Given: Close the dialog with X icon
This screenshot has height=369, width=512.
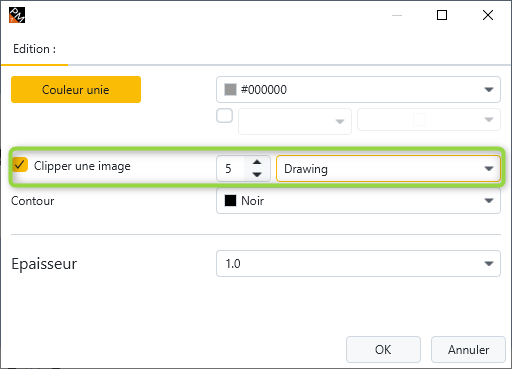Looking at the screenshot, I should [x=488, y=15].
